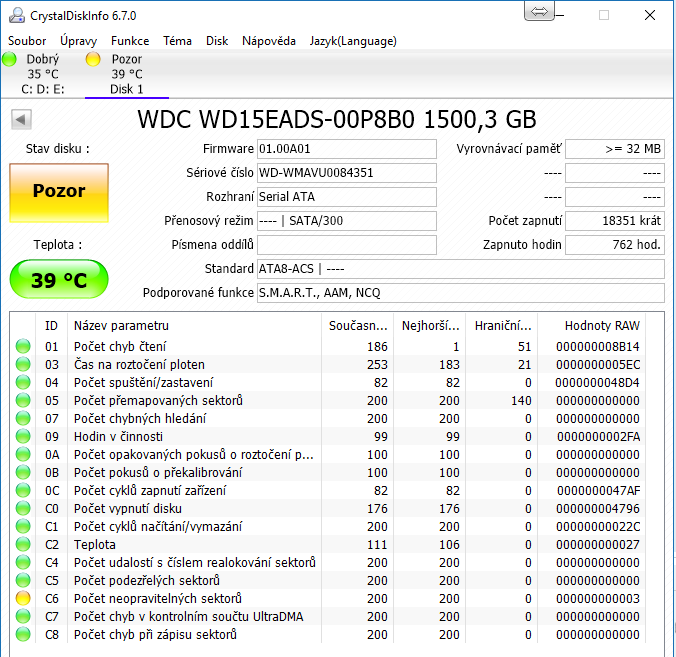
Task: Click green status icon for attribute C0
Action: (x=23, y=508)
